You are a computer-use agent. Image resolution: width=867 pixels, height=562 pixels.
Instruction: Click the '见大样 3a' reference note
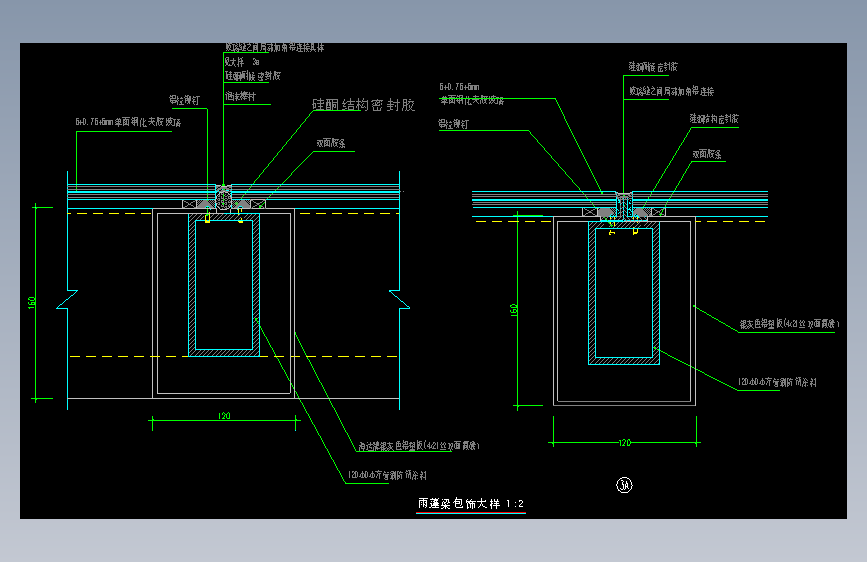coord(242,62)
